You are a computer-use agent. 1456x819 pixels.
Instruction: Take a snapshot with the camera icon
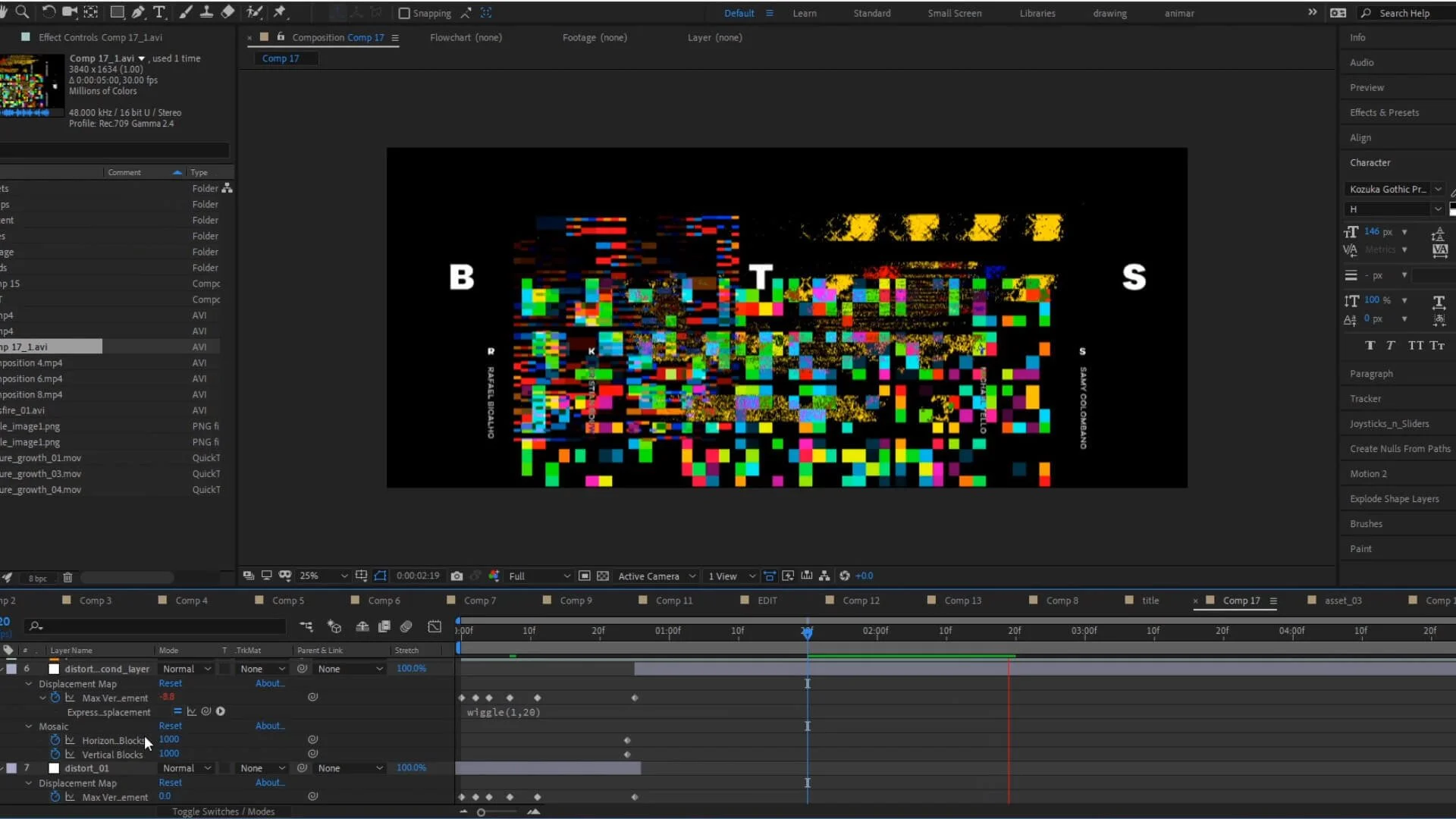pos(457,576)
